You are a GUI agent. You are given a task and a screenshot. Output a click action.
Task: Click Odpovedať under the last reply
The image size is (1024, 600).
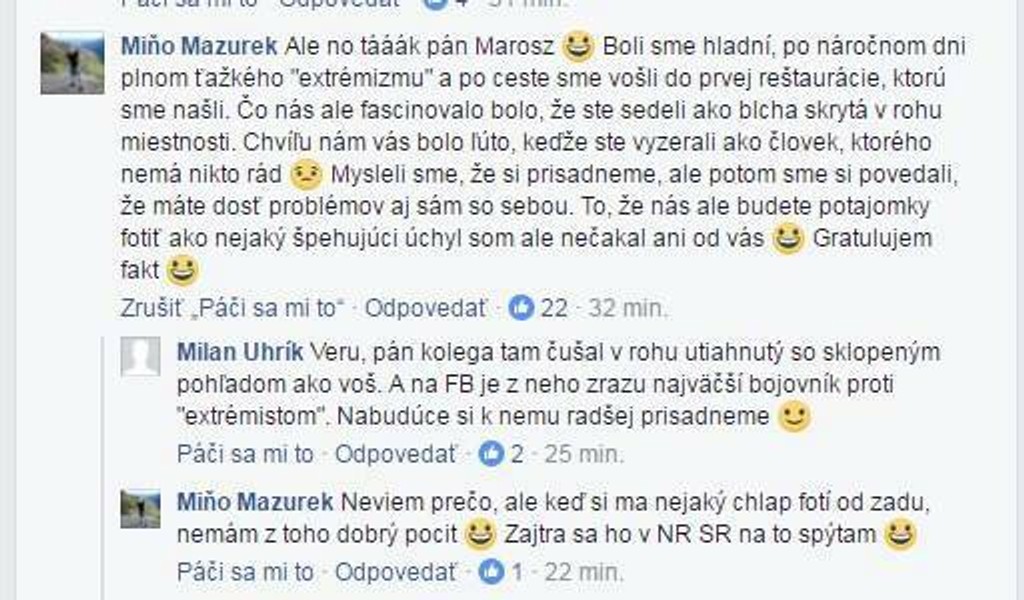pos(396,572)
